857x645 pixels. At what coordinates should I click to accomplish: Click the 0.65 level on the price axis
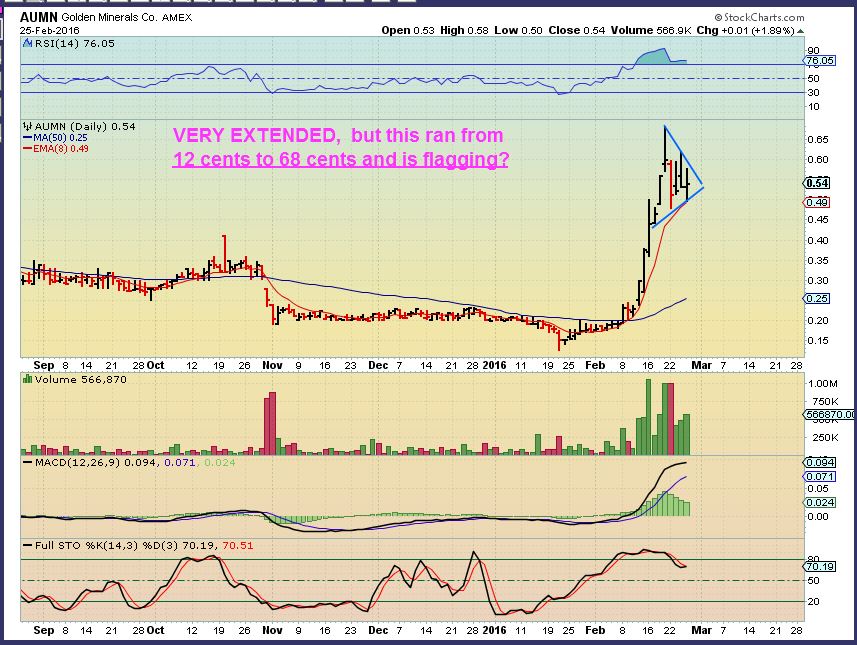pyautogui.click(x=817, y=139)
